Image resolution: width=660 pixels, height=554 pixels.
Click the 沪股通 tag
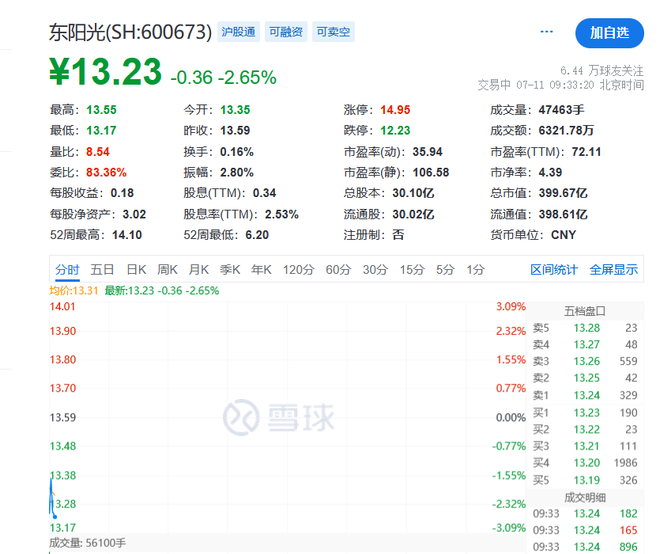tap(238, 32)
